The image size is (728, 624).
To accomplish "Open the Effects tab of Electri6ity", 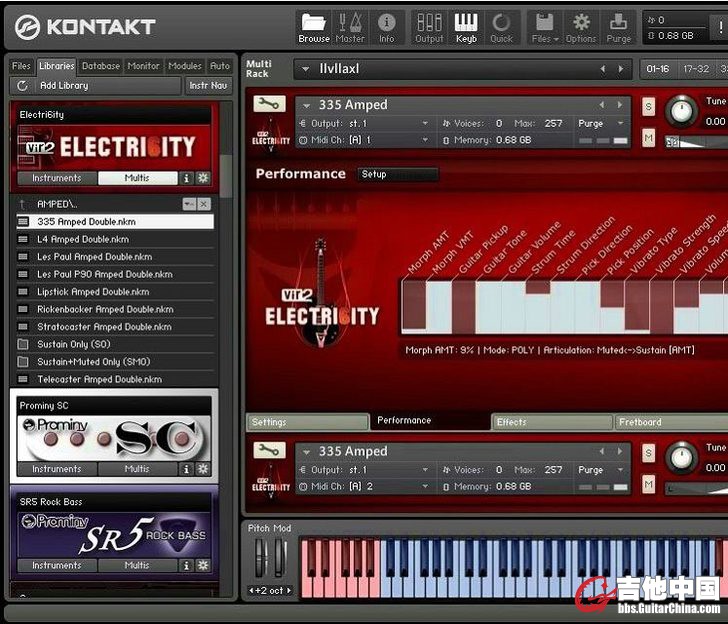I will point(552,422).
